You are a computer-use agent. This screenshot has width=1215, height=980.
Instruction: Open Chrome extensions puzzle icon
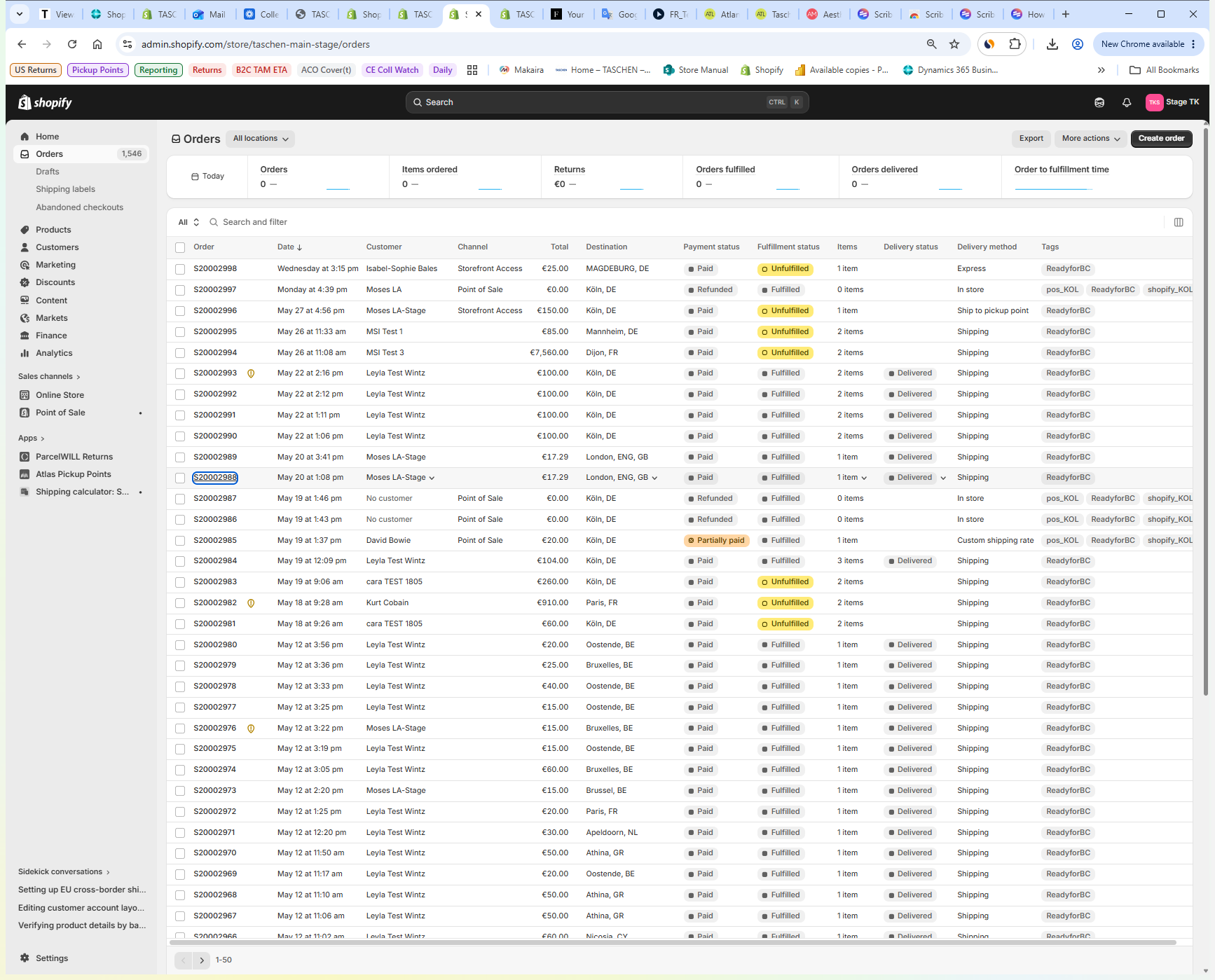pyautogui.click(x=1015, y=44)
